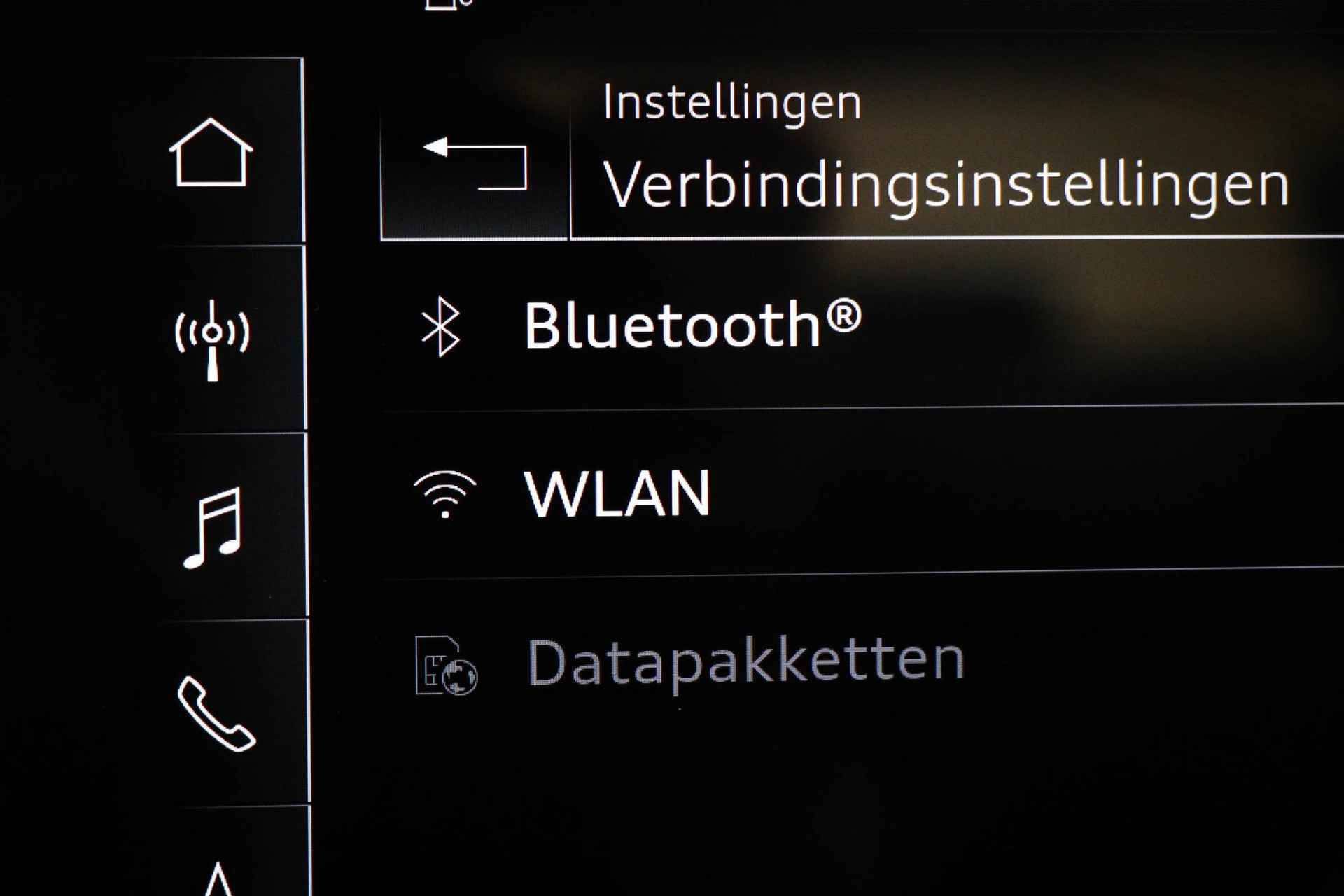Open Media via the music note icon

[213, 528]
